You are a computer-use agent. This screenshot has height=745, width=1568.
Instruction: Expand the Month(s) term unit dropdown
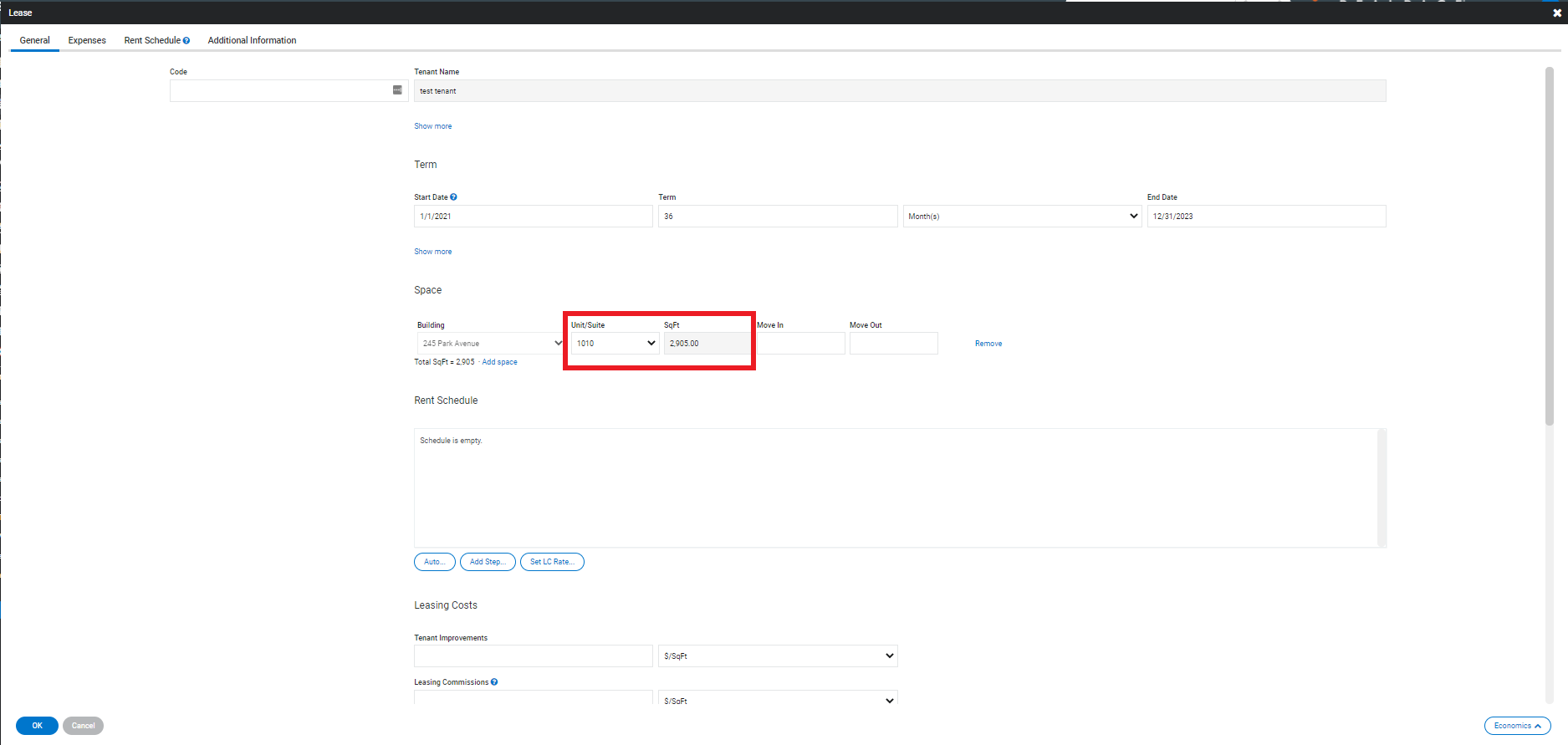[x=1022, y=216]
